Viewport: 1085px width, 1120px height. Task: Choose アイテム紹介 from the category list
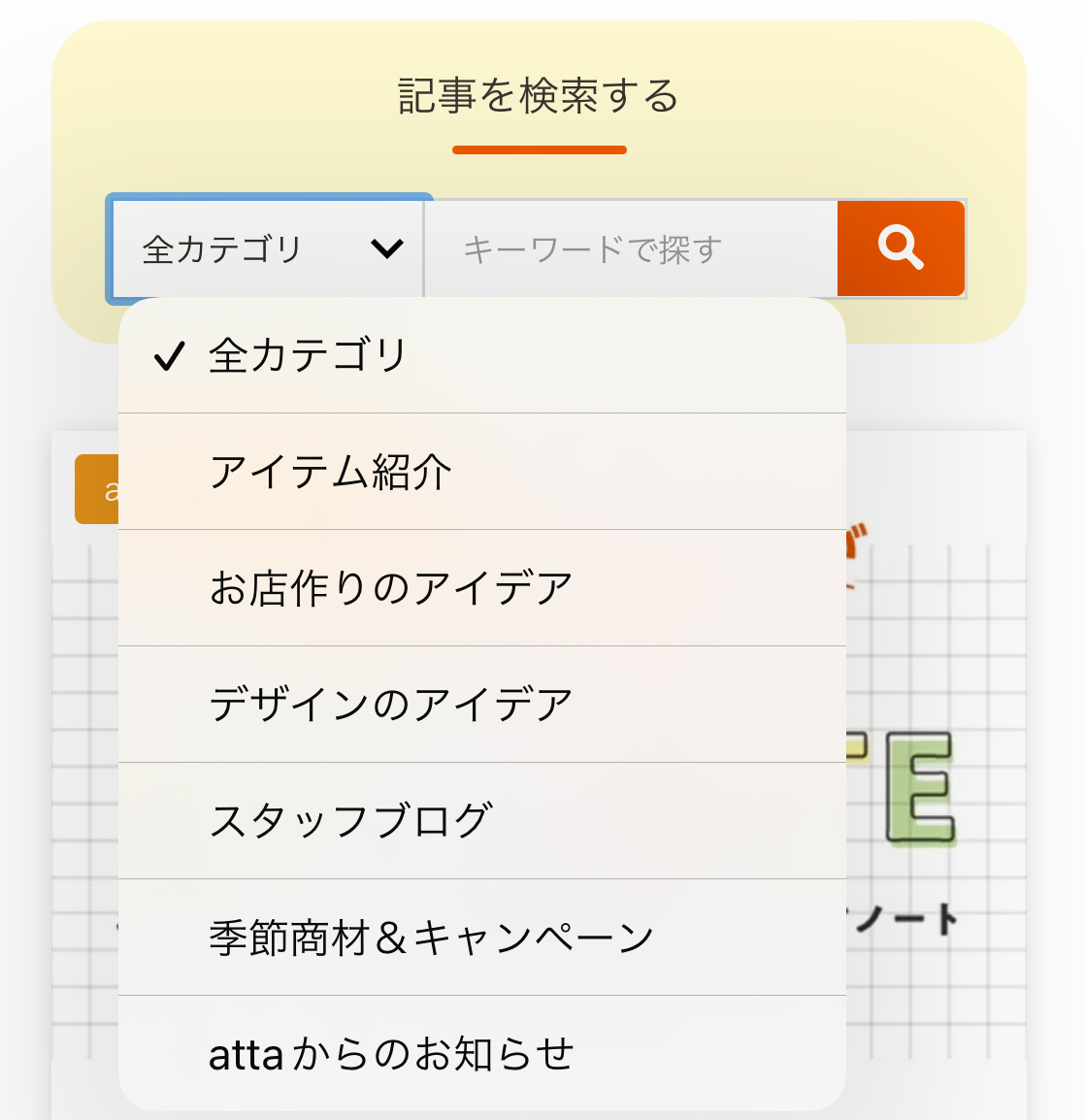click(x=482, y=472)
